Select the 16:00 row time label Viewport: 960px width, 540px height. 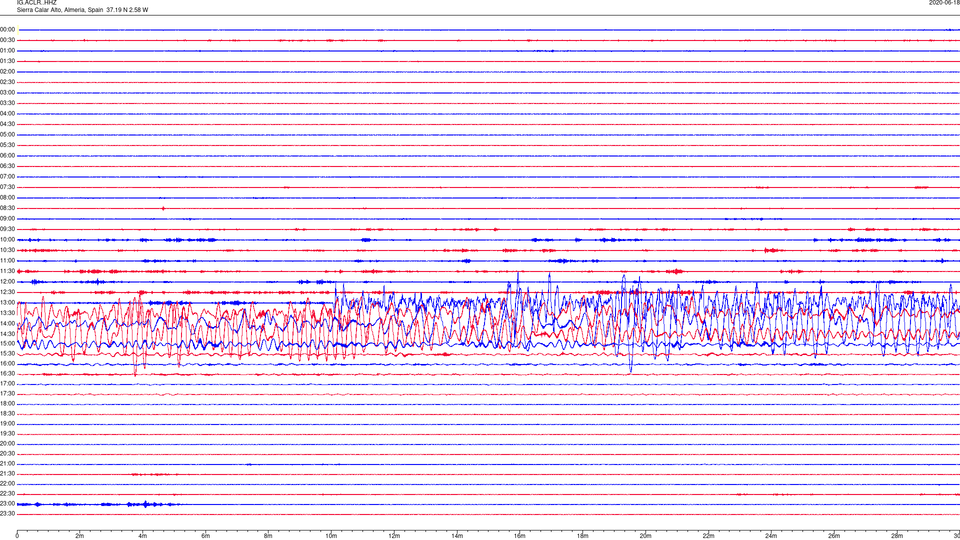click(x=7, y=364)
